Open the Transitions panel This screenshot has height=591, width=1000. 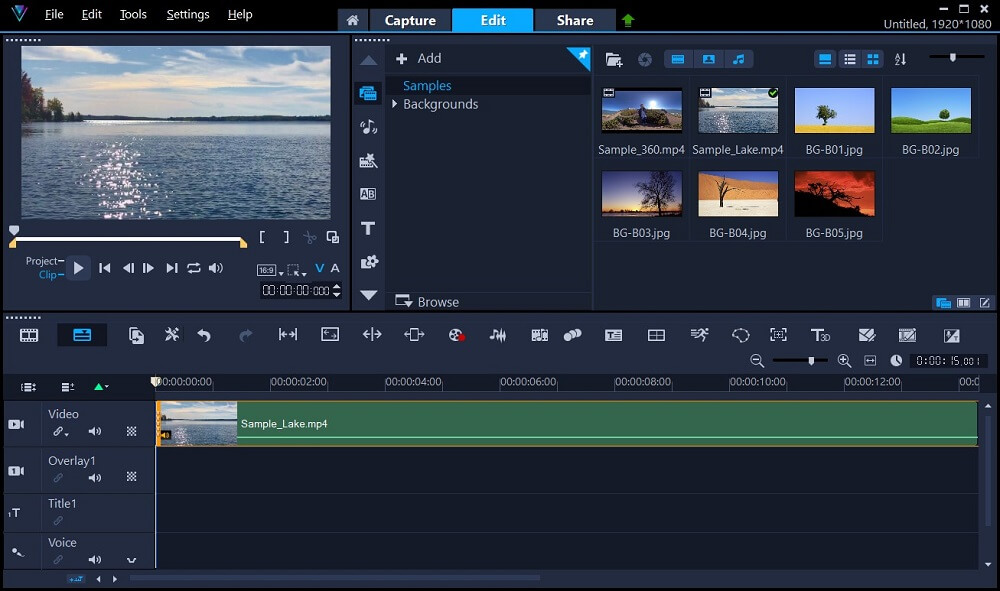368,193
